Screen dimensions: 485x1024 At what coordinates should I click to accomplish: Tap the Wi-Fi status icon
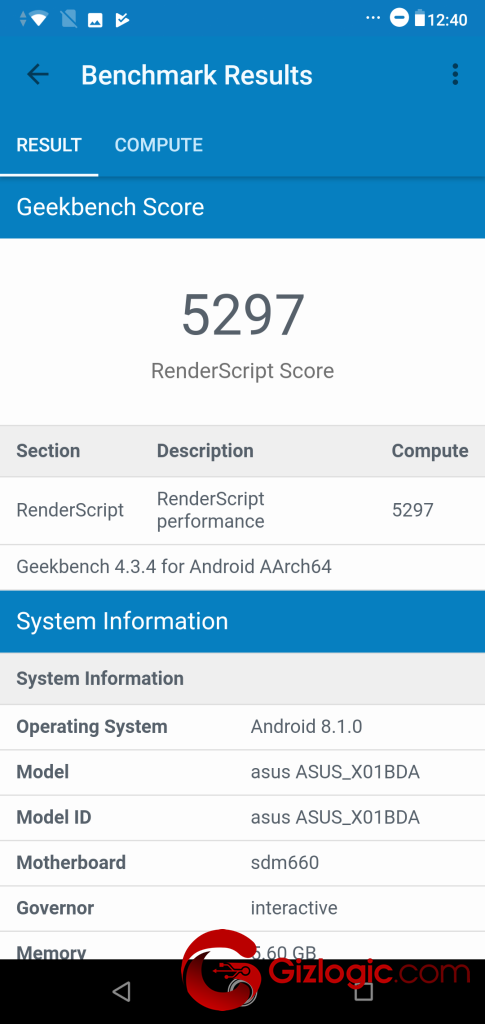click(39, 20)
